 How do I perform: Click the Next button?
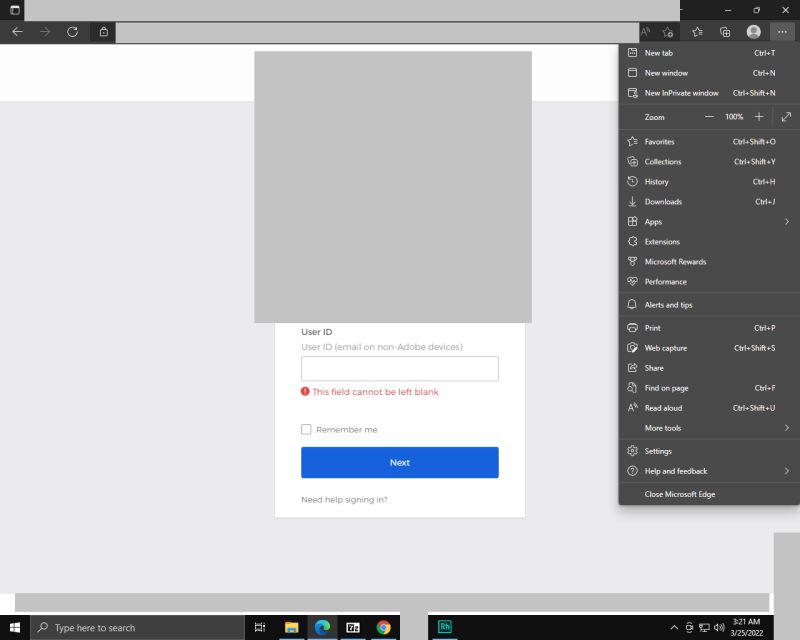click(399, 462)
